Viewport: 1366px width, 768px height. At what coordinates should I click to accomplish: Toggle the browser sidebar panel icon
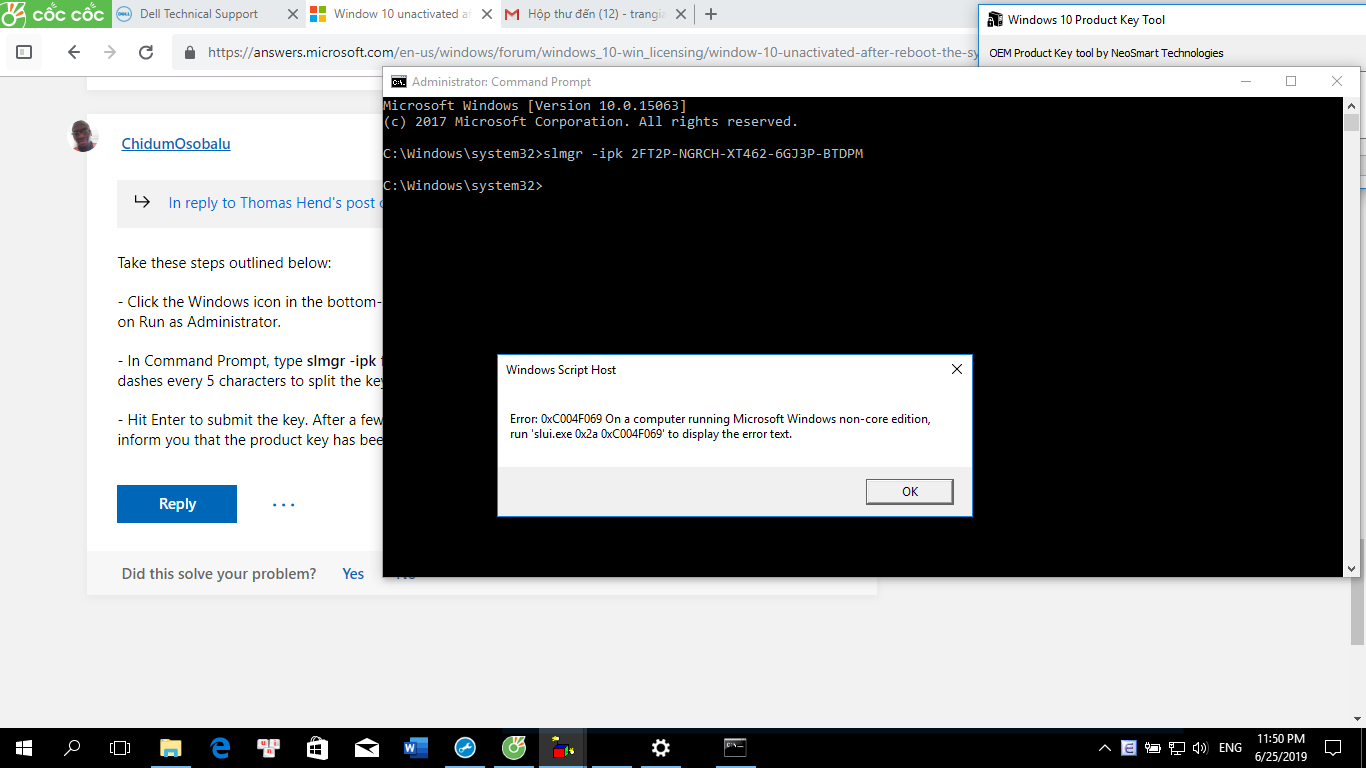coord(24,52)
